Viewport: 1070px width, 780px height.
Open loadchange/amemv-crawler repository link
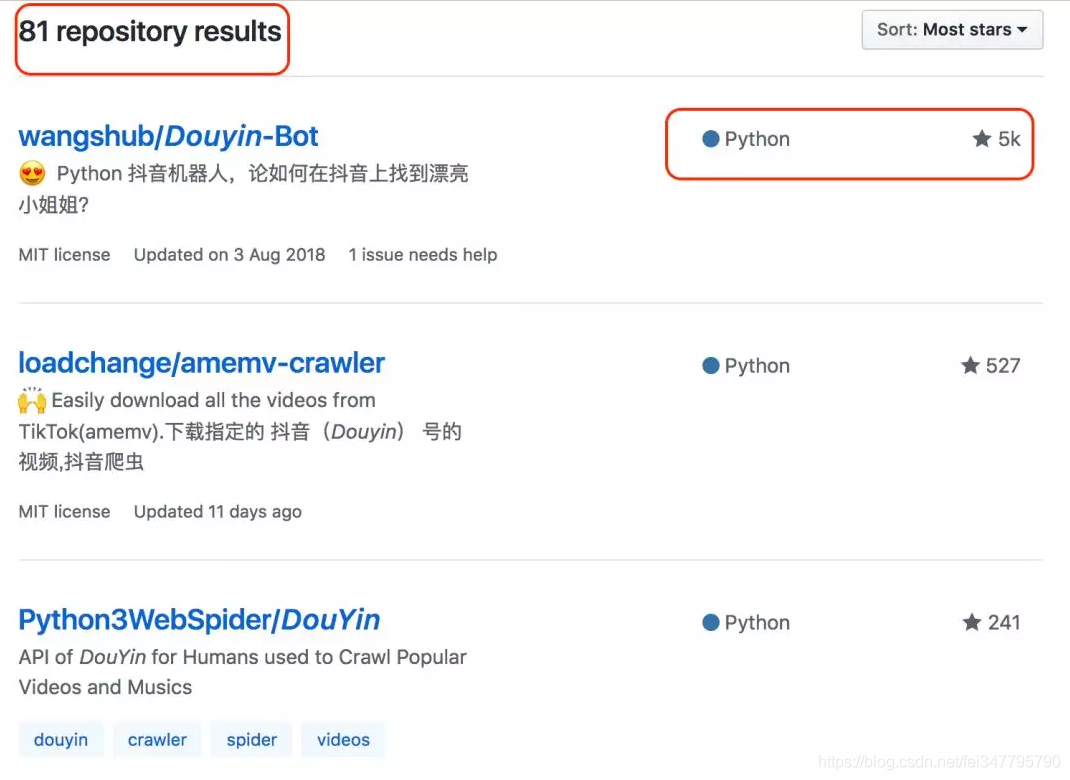(x=201, y=363)
